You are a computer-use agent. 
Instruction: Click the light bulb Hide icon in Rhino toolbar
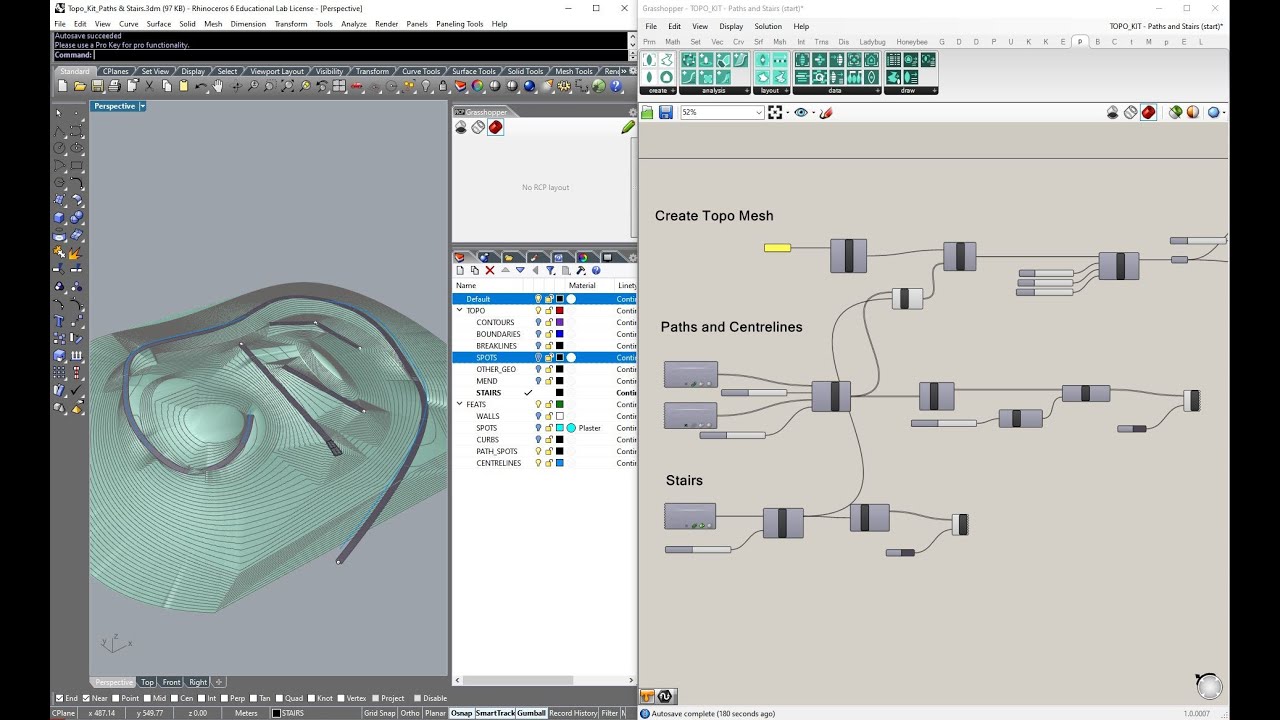(x=427, y=87)
